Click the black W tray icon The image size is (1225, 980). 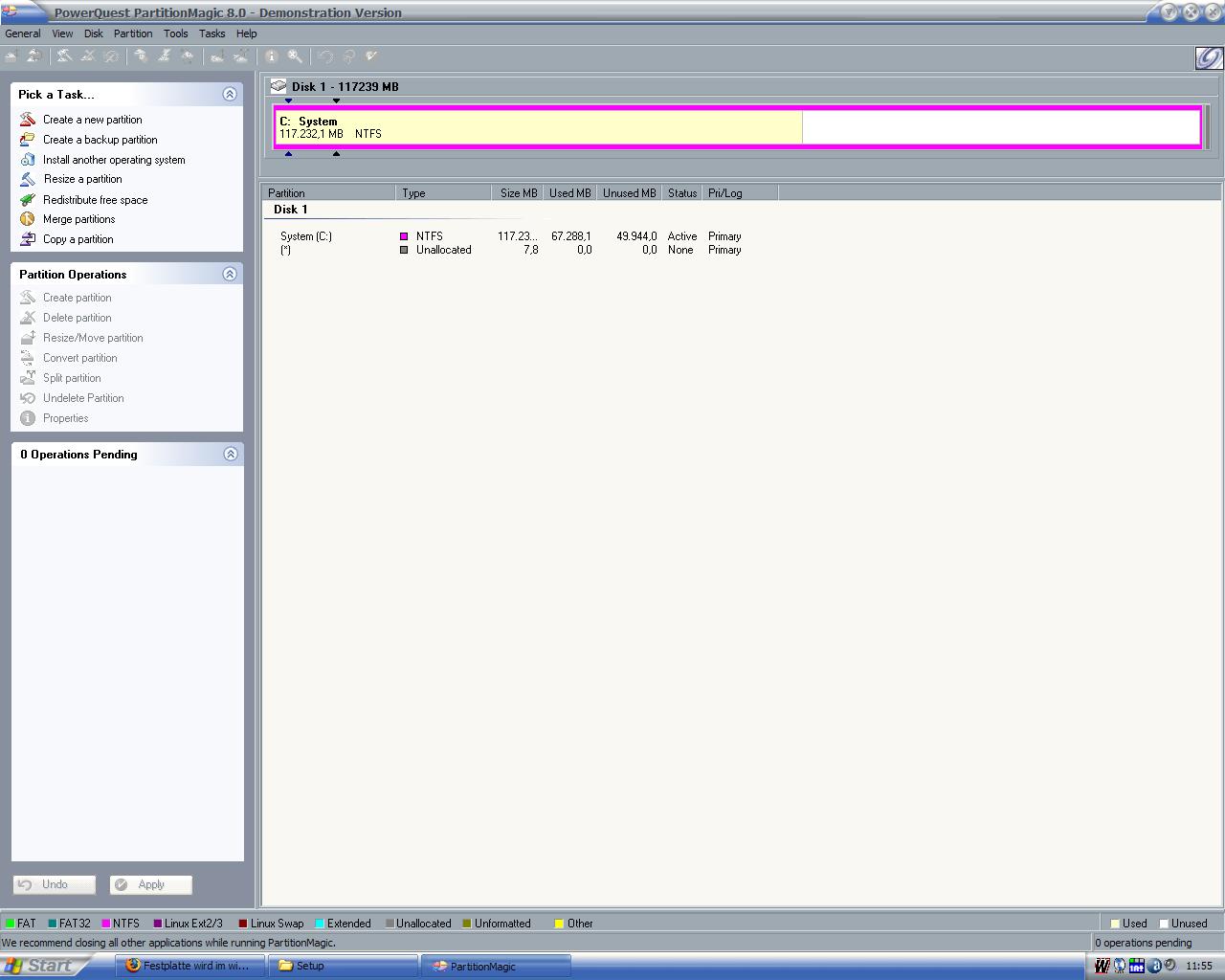[x=1102, y=966]
